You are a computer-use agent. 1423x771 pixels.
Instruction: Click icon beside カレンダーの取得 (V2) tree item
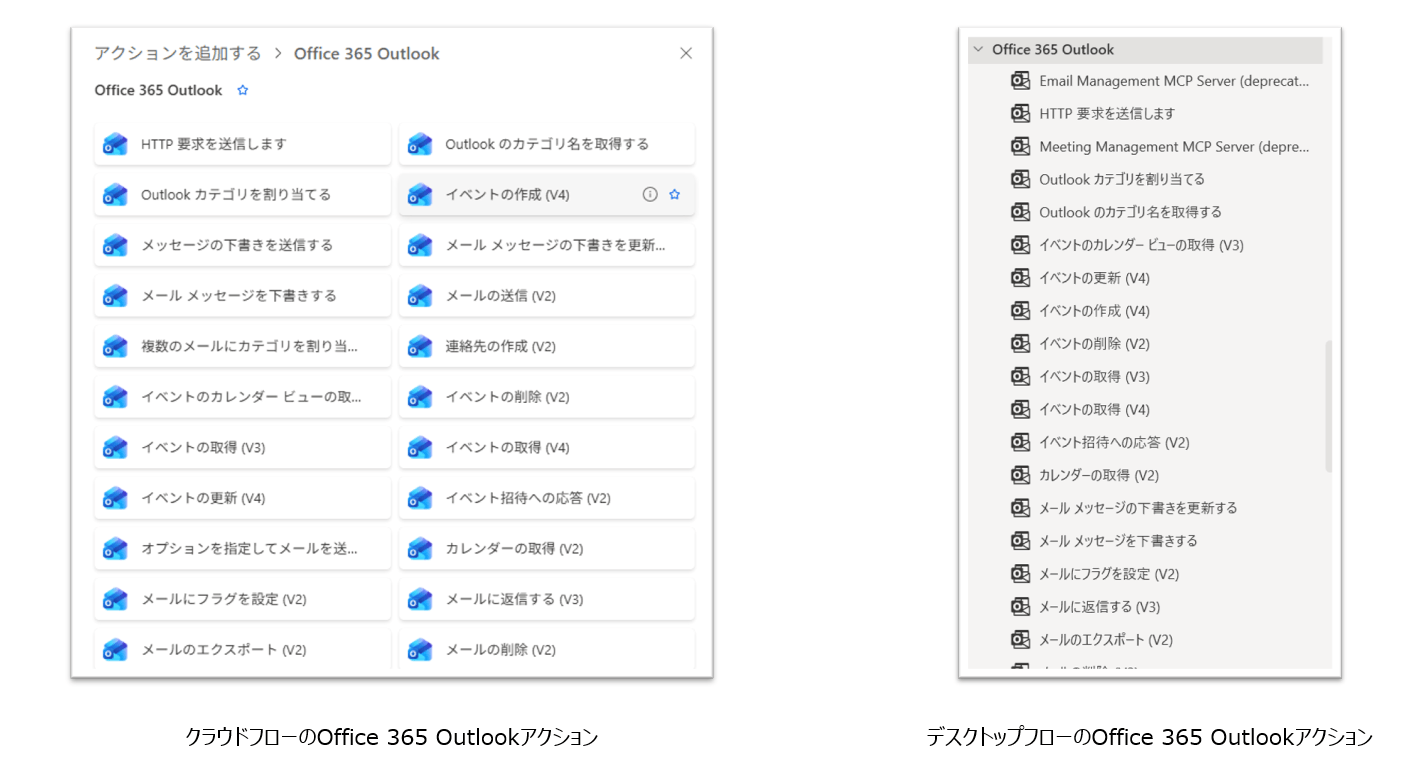point(1020,475)
